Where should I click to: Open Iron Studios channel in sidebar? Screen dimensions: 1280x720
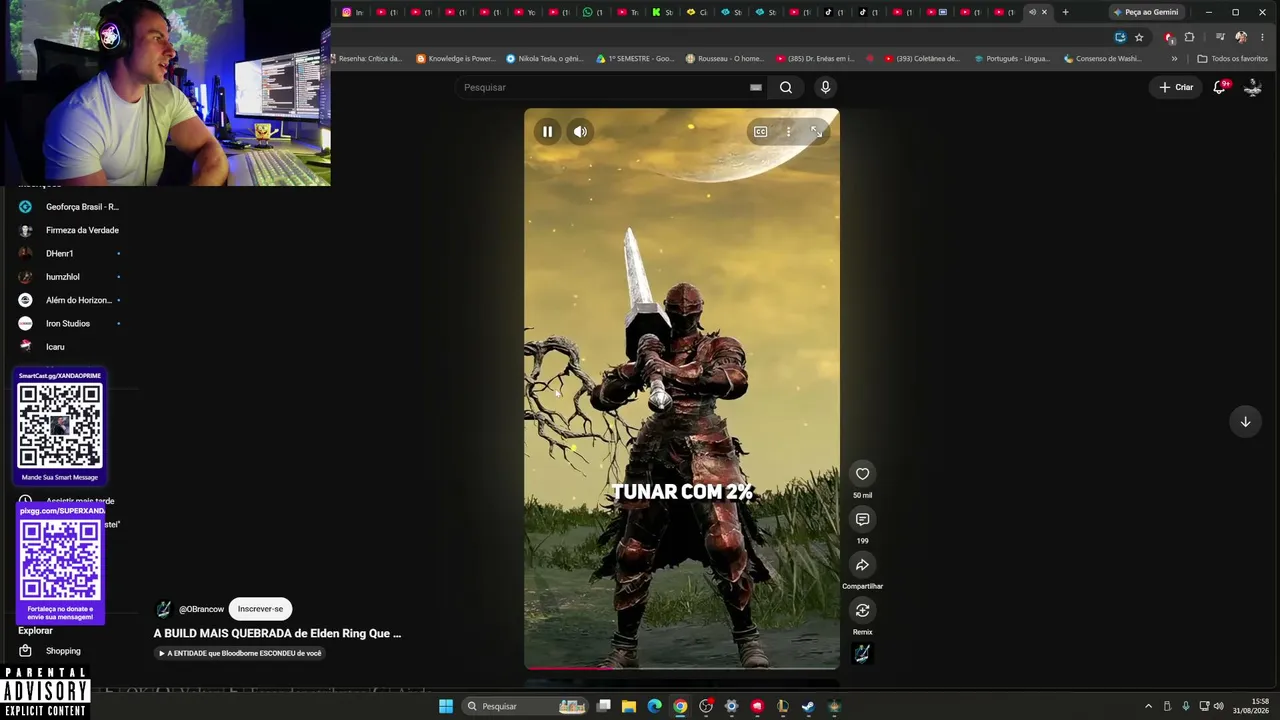click(70, 323)
